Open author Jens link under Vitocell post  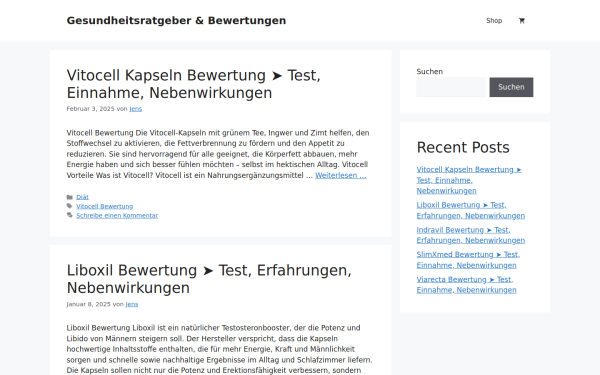[135, 109]
